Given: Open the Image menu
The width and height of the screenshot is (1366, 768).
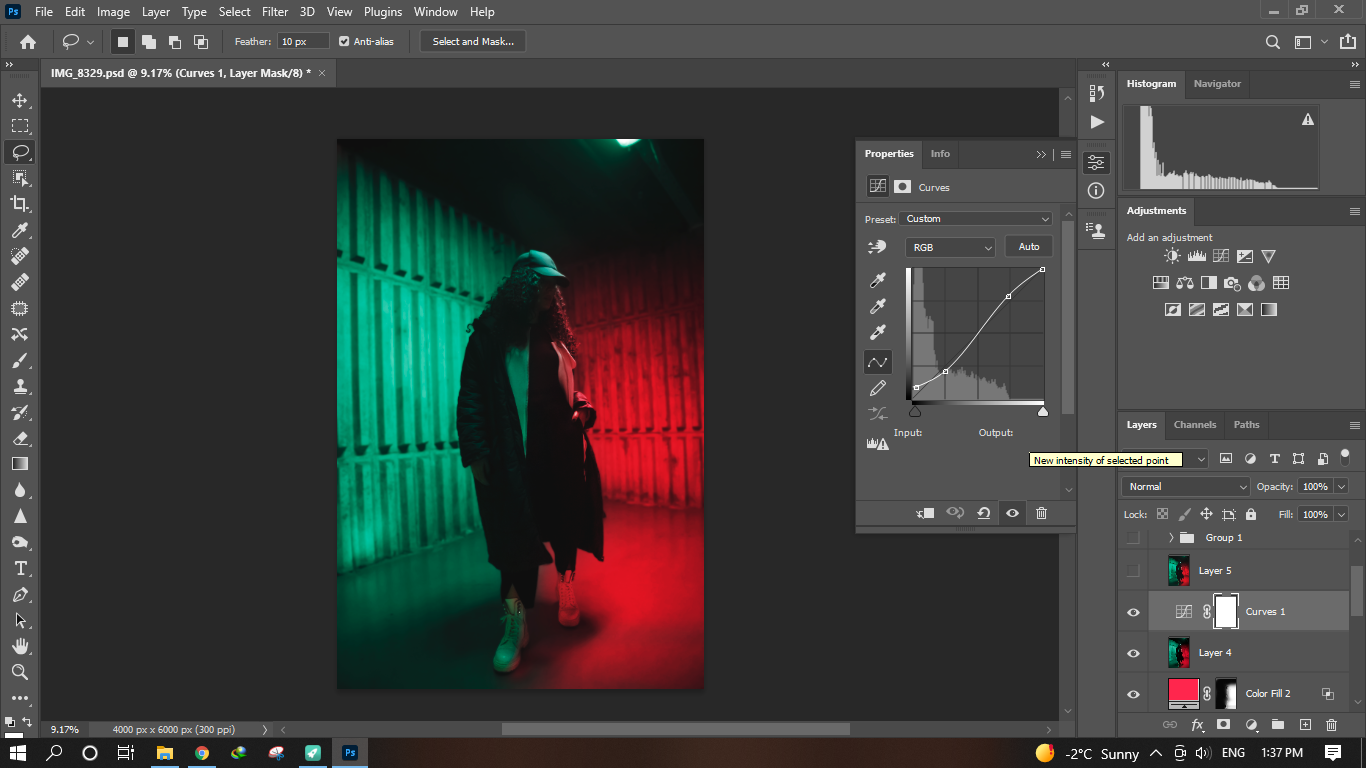Looking at the screenshot, I should tap(113, 12).
